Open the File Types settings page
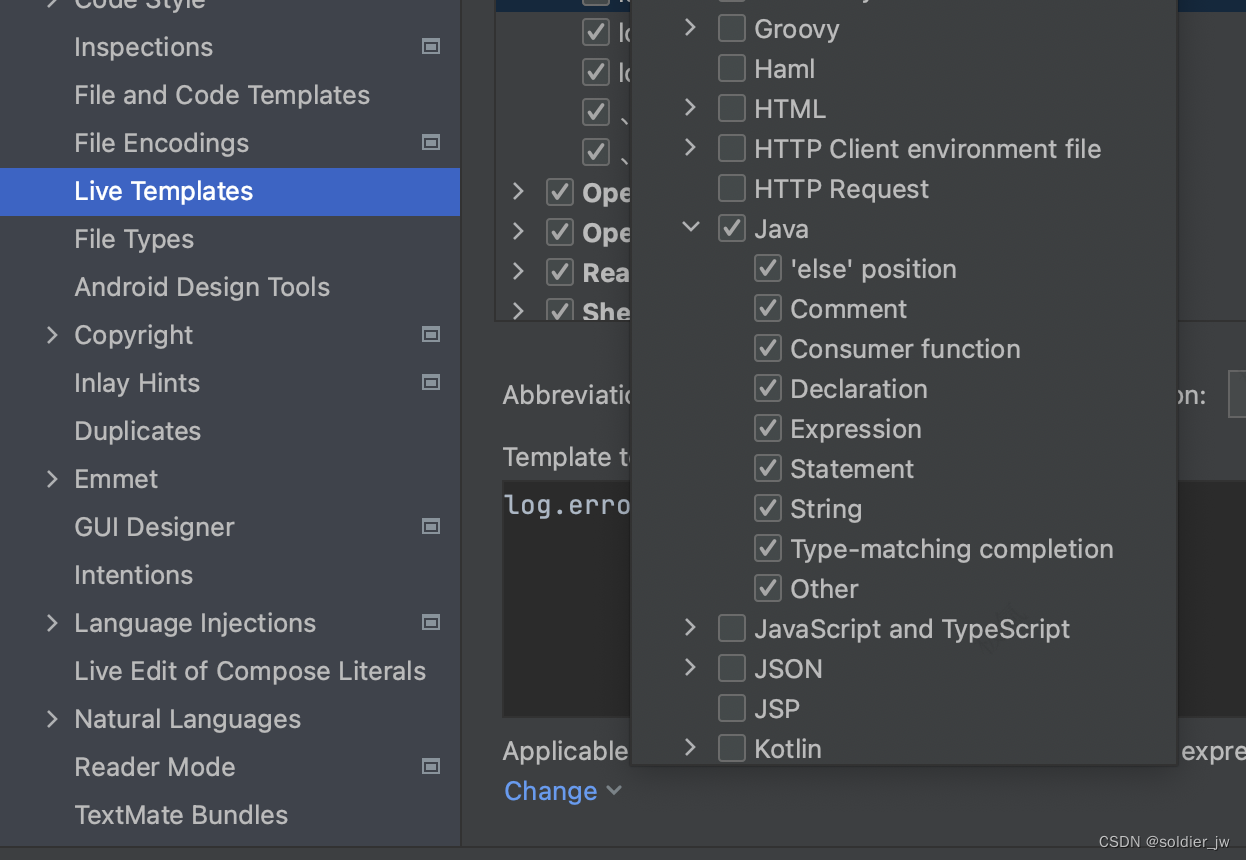This screenshot has height=860, width=1246. (x=134, y=239)
